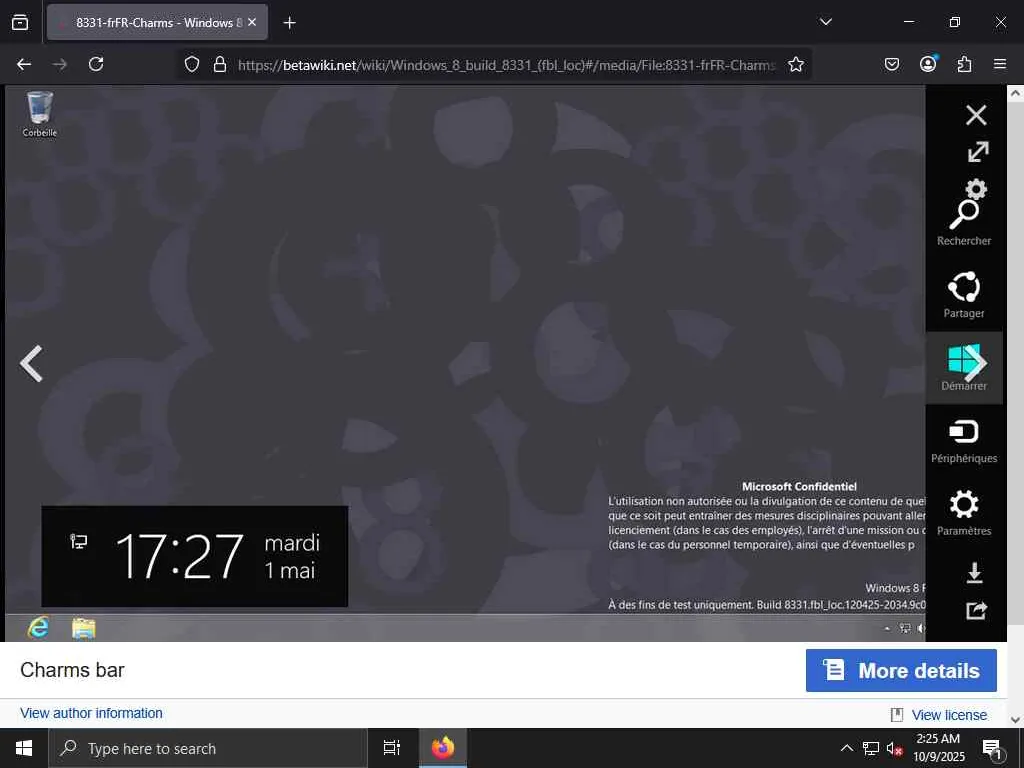The height and width of the screenshot is (768, 1024).
Task: Click the More details button
Action: [901, 670]
